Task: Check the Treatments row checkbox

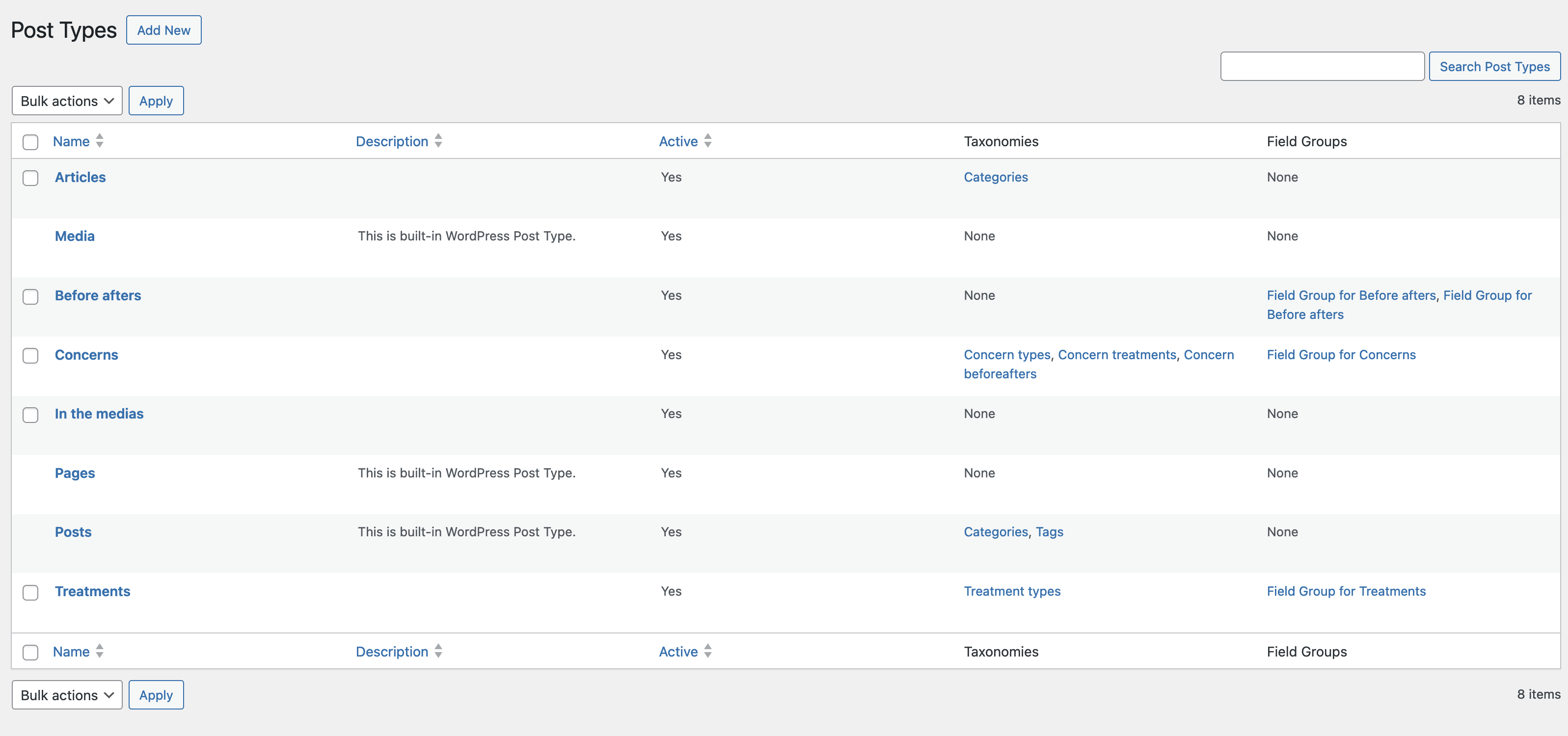Action: pyautogui.click(x=30, y=592)
